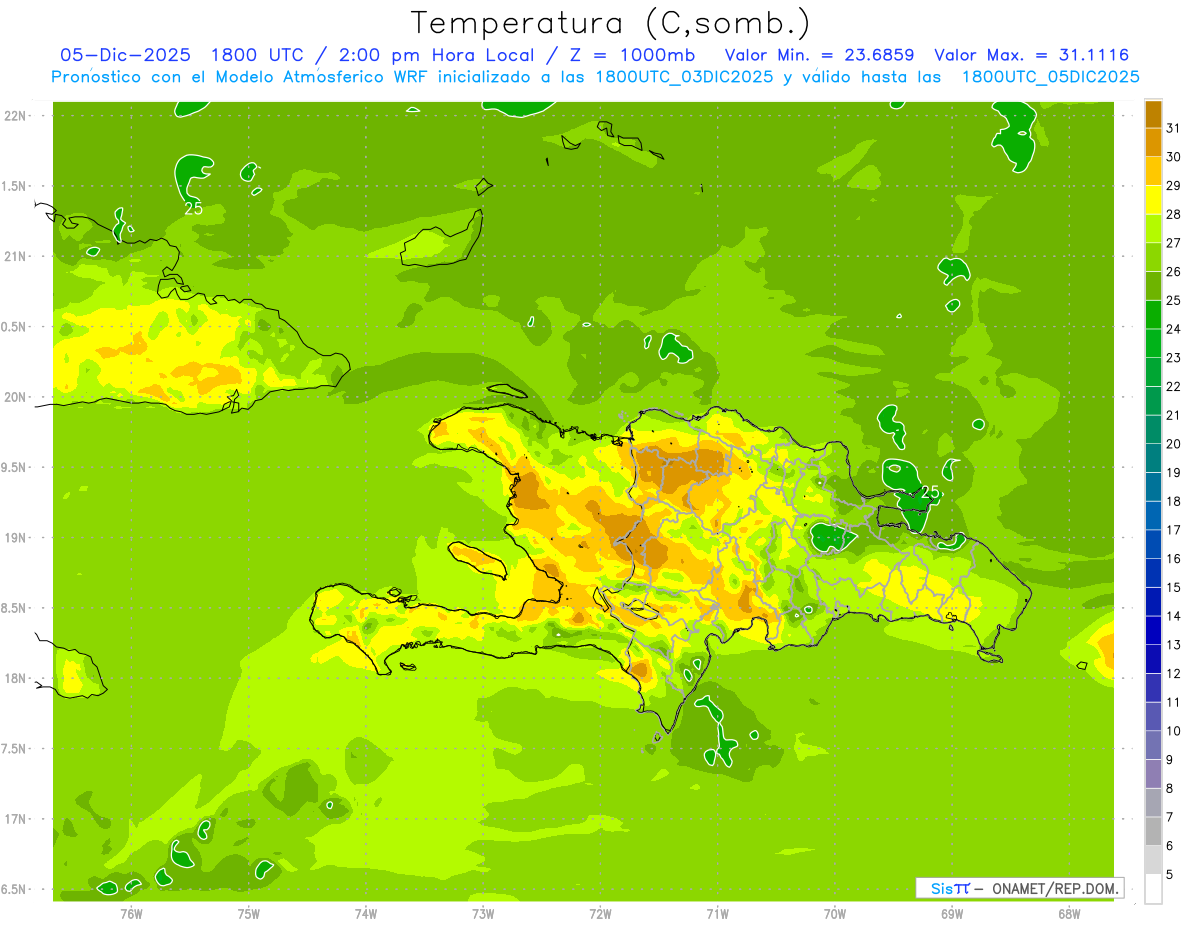1200x927 pixels.
Task: Click the colorbar label '25'
Action: click(1174, 300)
